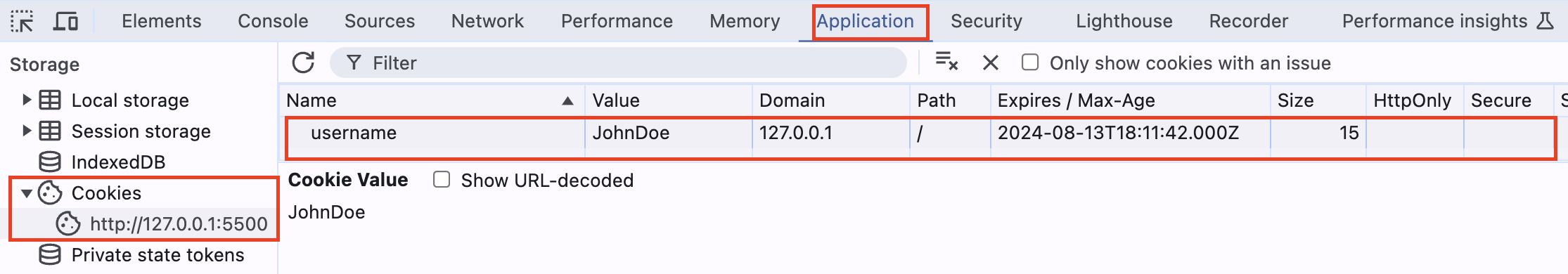Open the Sources tab
1568x274 pixels.
tap(380, 21)
